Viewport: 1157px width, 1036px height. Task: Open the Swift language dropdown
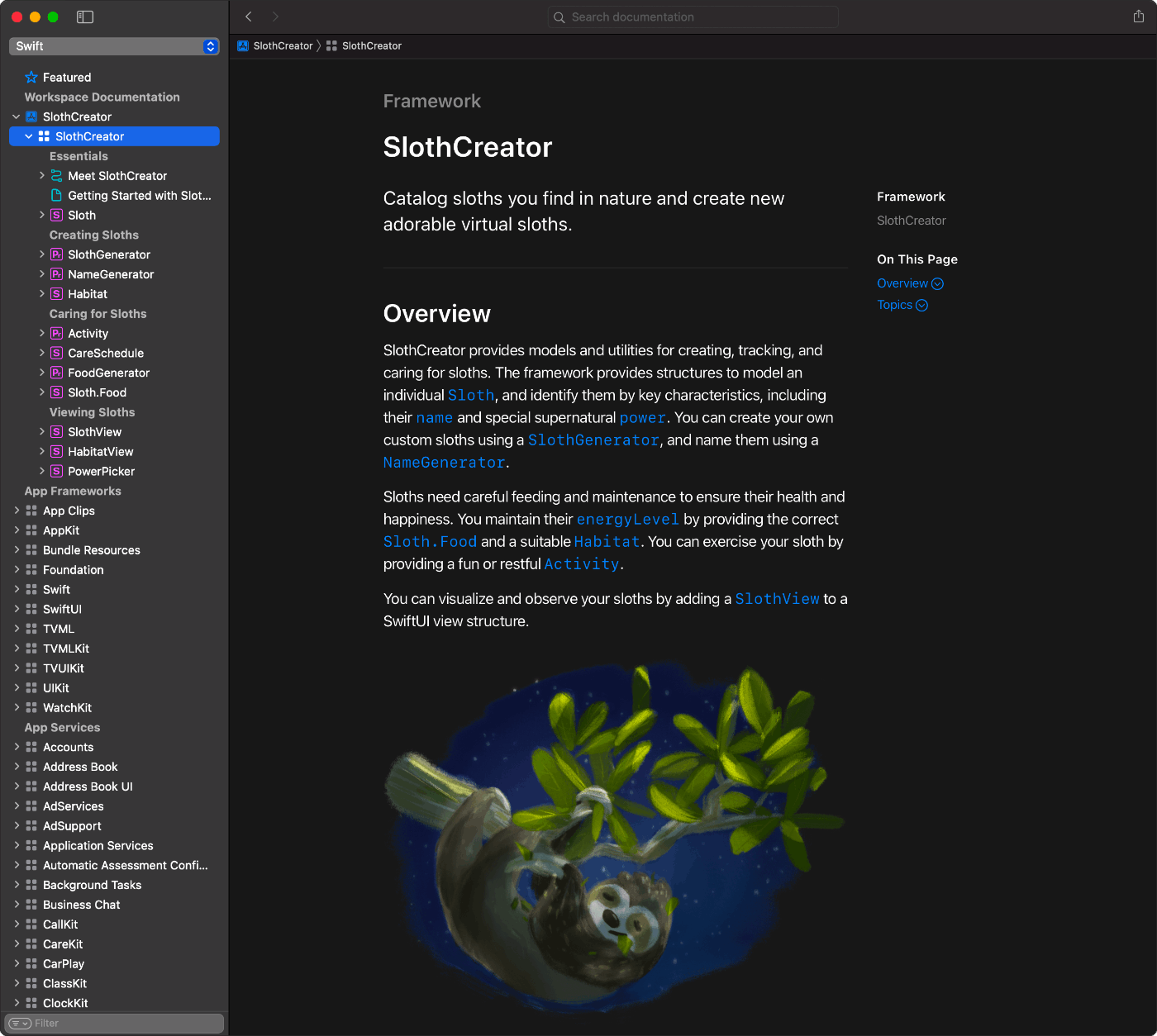coord(114,46)
